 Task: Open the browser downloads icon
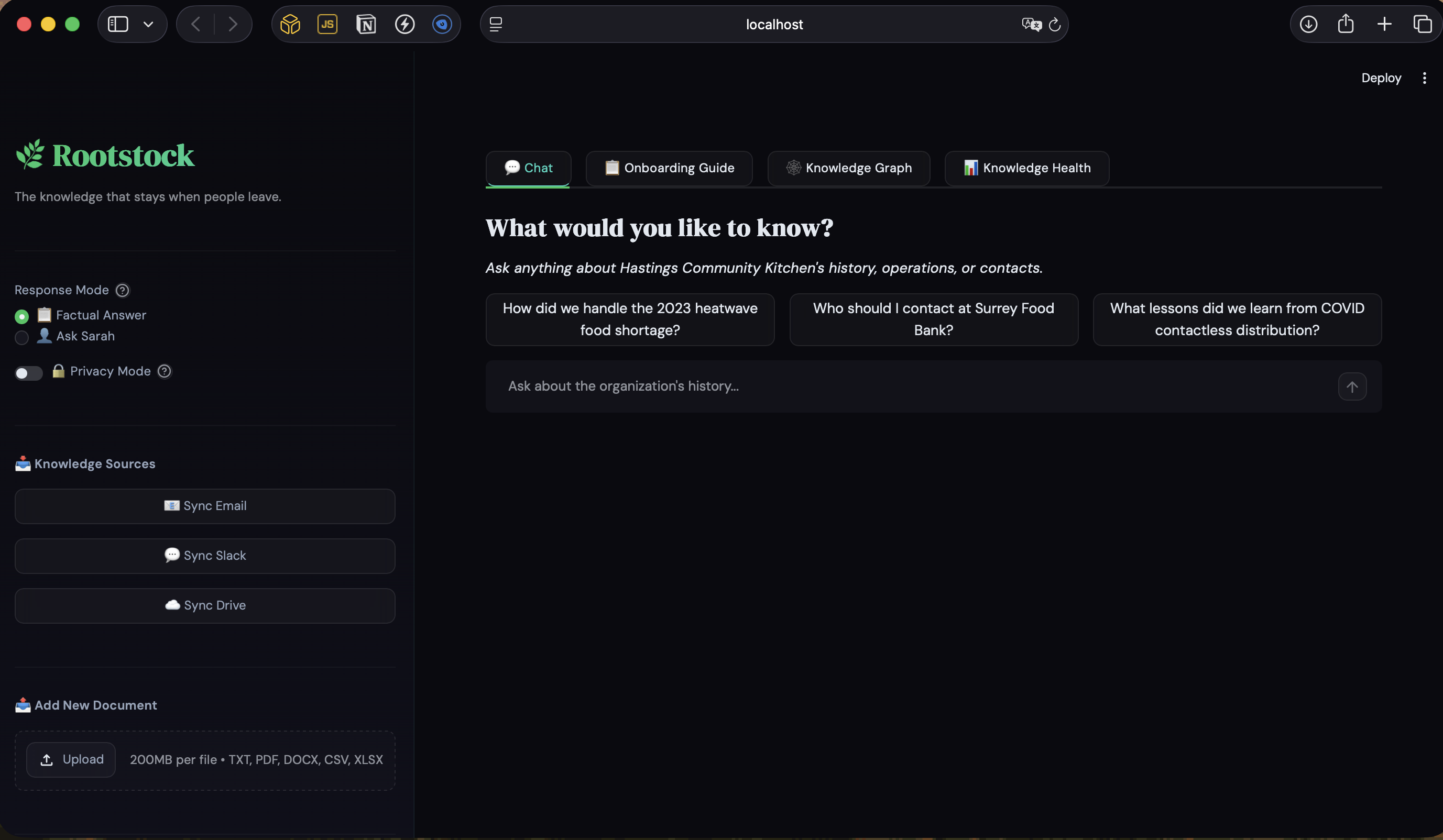coord(1308,24)
